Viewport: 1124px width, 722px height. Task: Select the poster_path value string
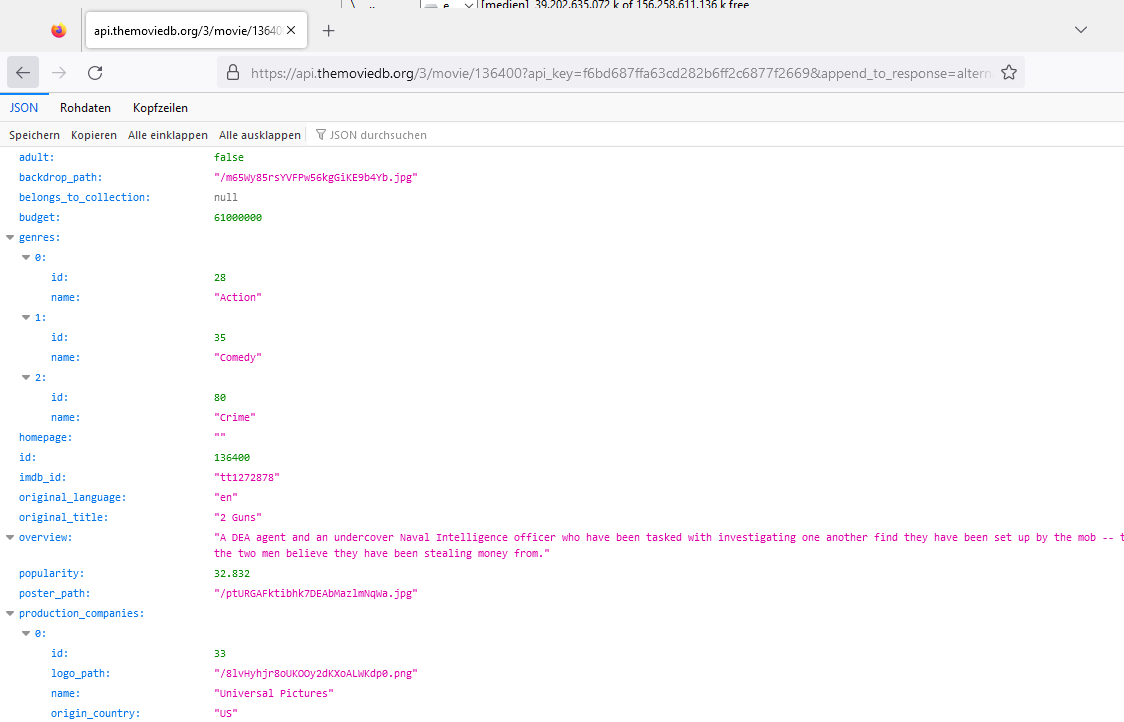(x=315, y=594)
